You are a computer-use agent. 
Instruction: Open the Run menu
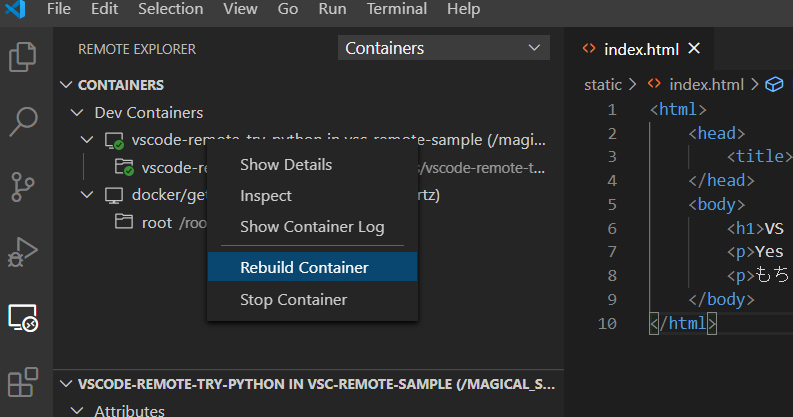(332, 9)
